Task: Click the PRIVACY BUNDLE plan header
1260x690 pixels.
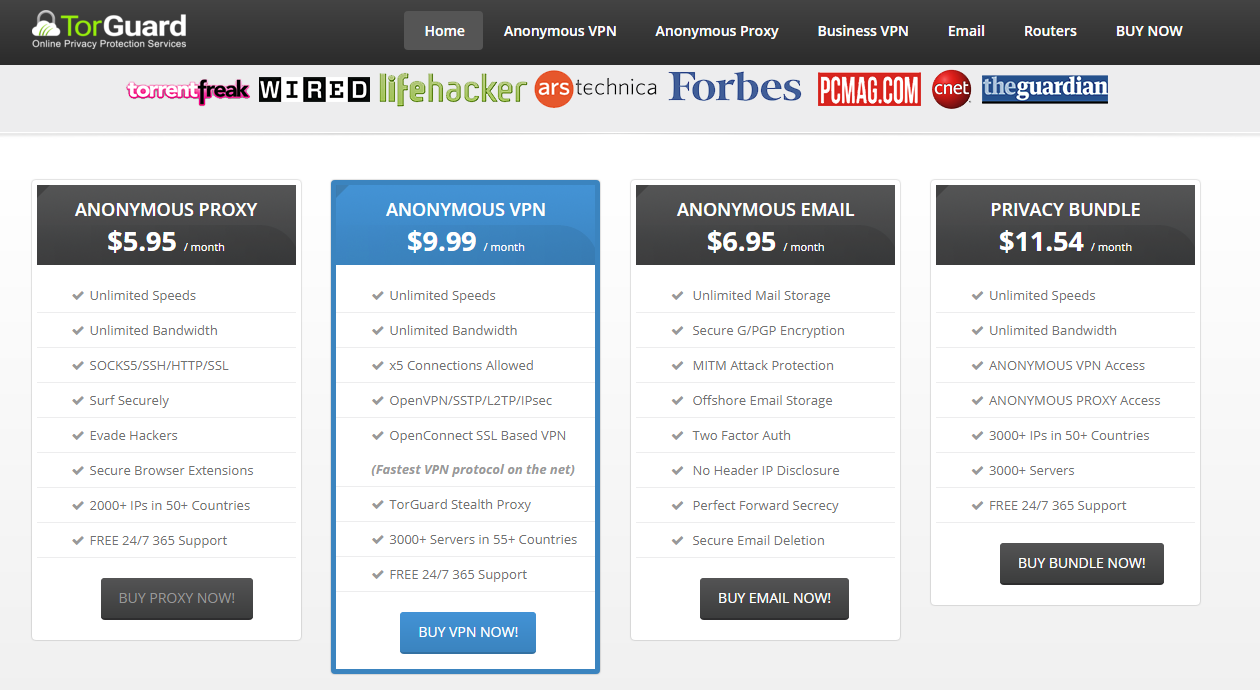Action: click(1066, 225)
